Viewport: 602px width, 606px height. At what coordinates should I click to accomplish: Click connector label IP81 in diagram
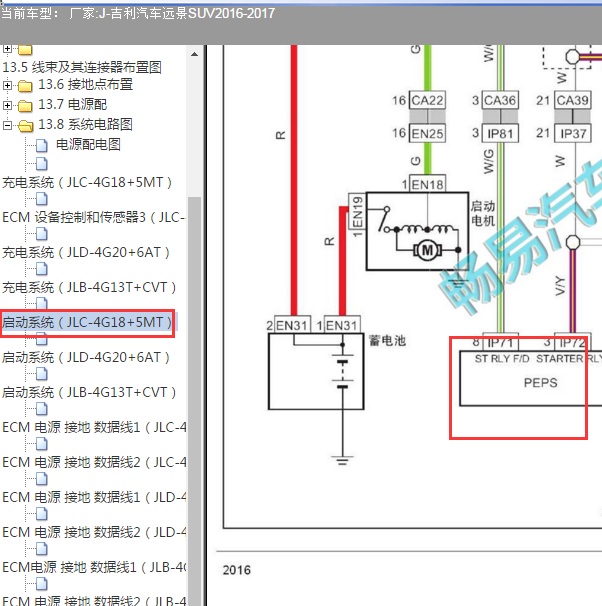click(500, 134)
